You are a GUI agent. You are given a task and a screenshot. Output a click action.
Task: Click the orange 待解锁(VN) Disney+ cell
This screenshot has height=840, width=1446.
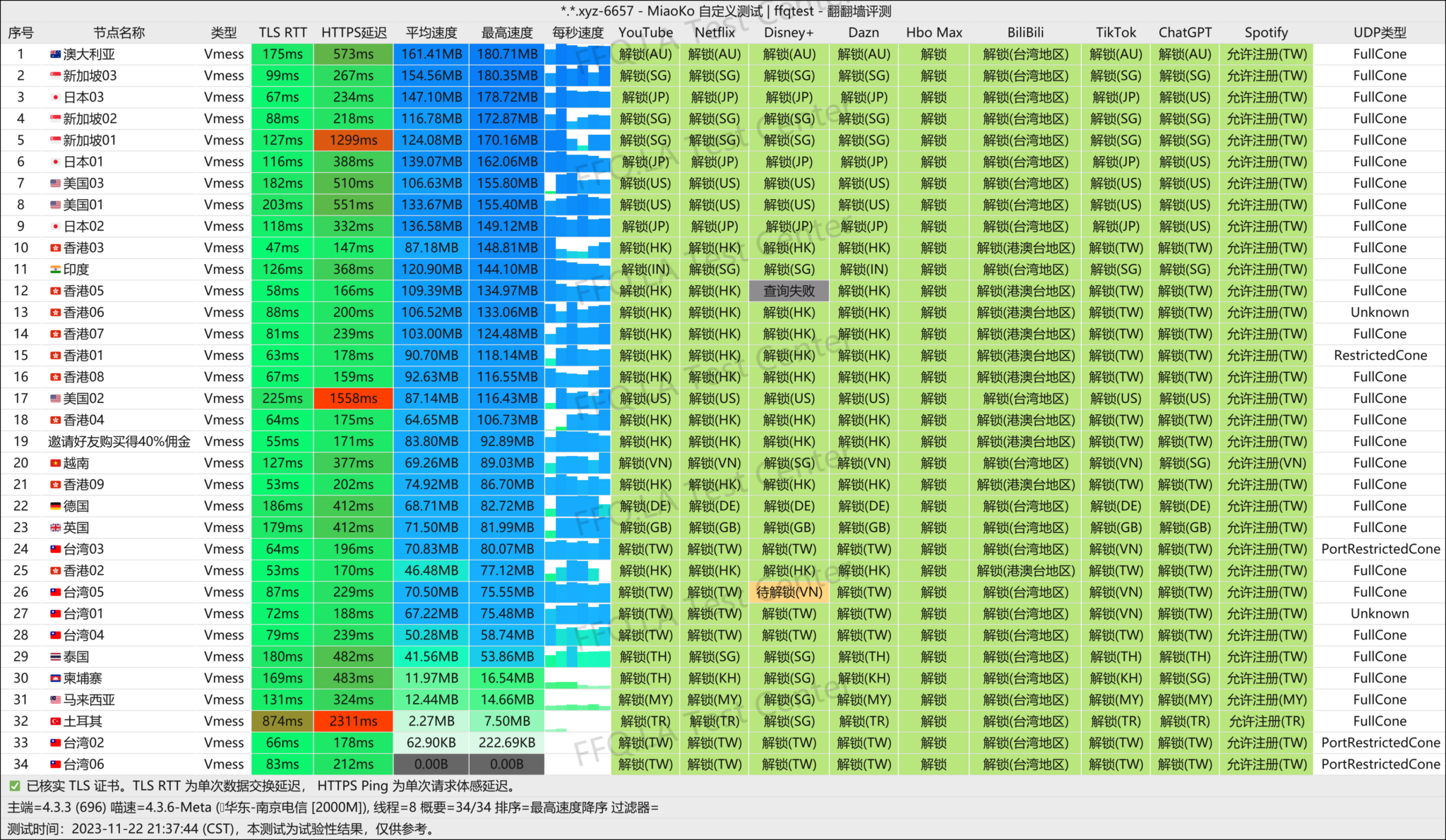click(x=789, y=592)
